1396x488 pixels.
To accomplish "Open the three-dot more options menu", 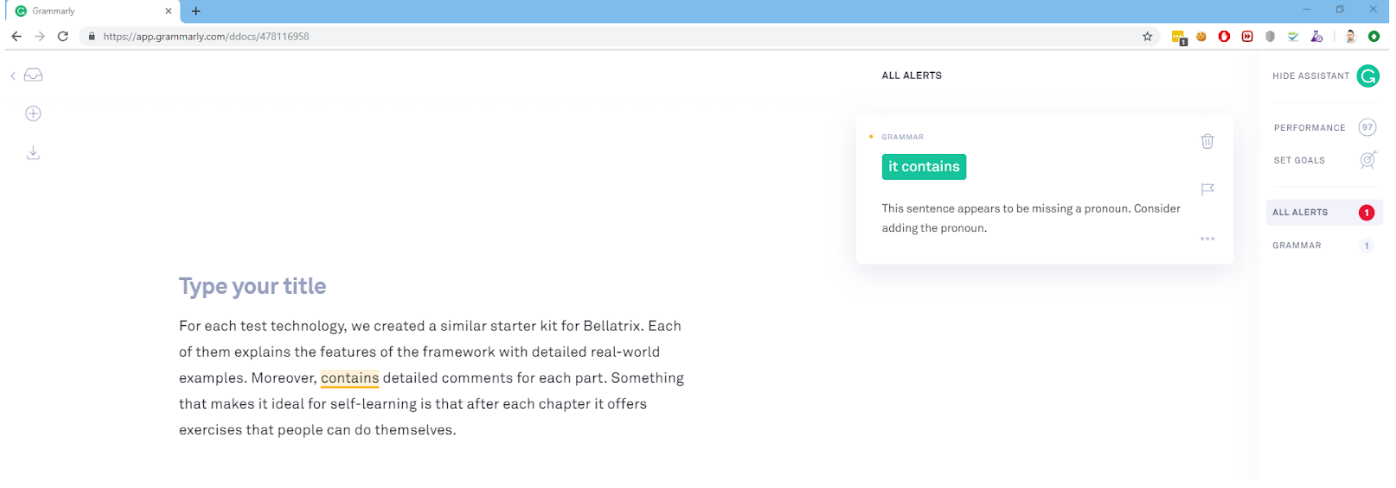I will (1207, 239).
